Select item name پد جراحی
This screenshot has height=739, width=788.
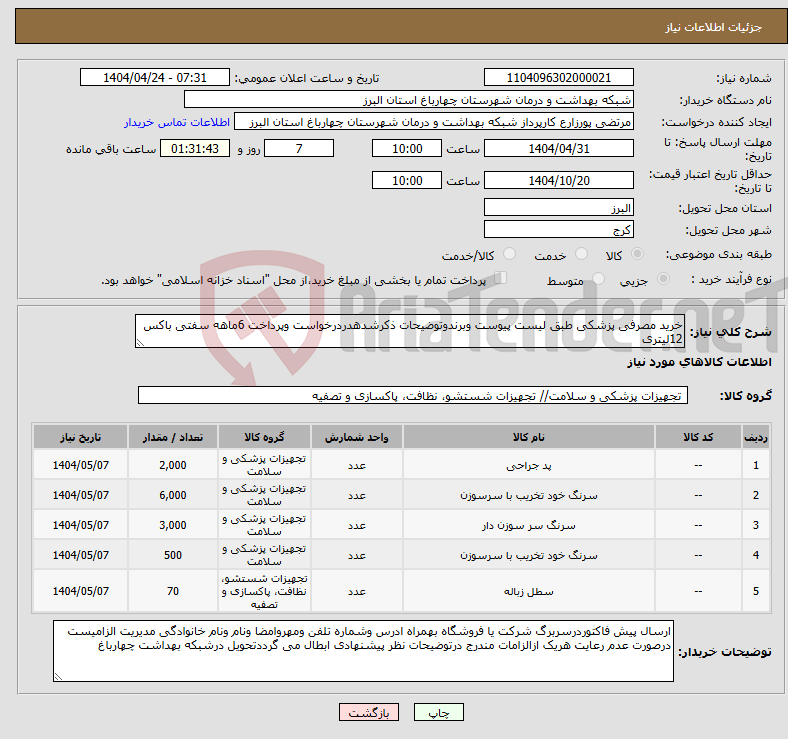tap(529, 466)
